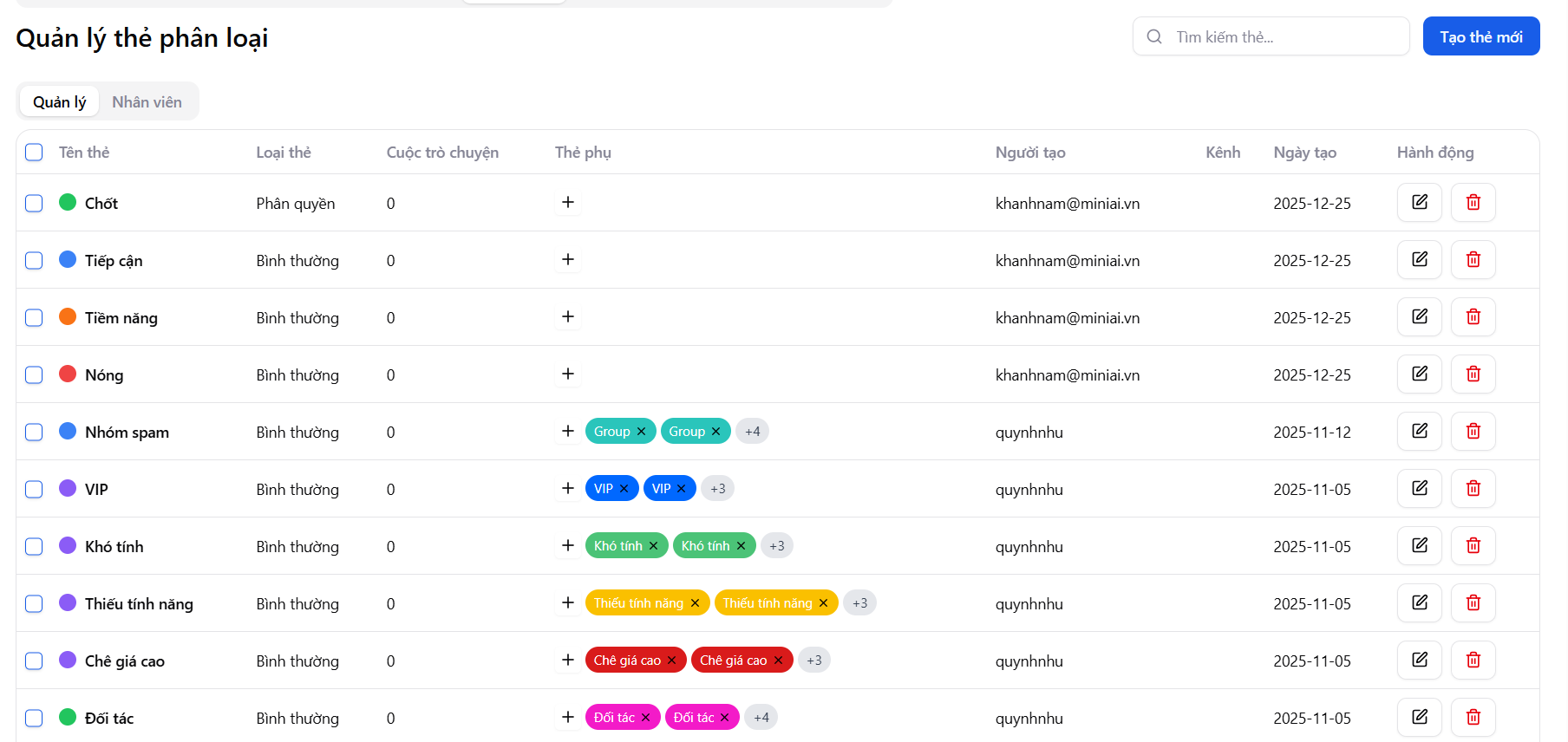Click the orange Tiềm năng color dot

[x=68, y=317]
